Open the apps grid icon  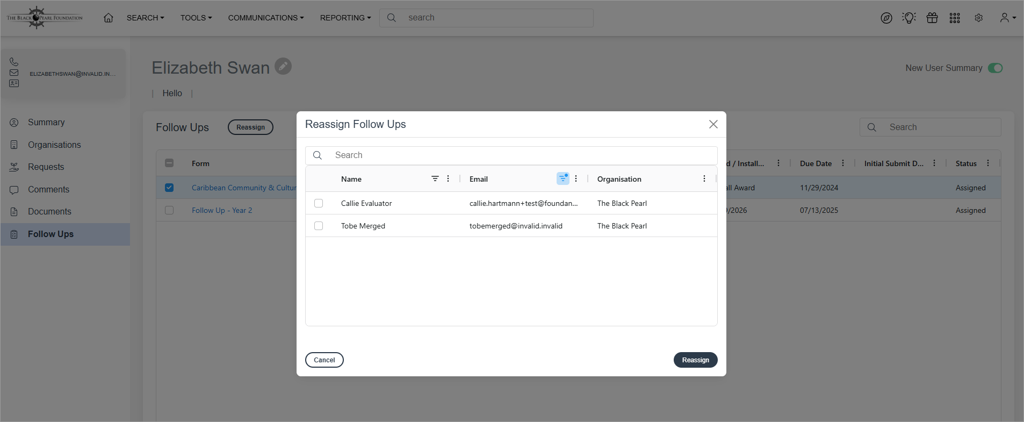tap(955, 18)
